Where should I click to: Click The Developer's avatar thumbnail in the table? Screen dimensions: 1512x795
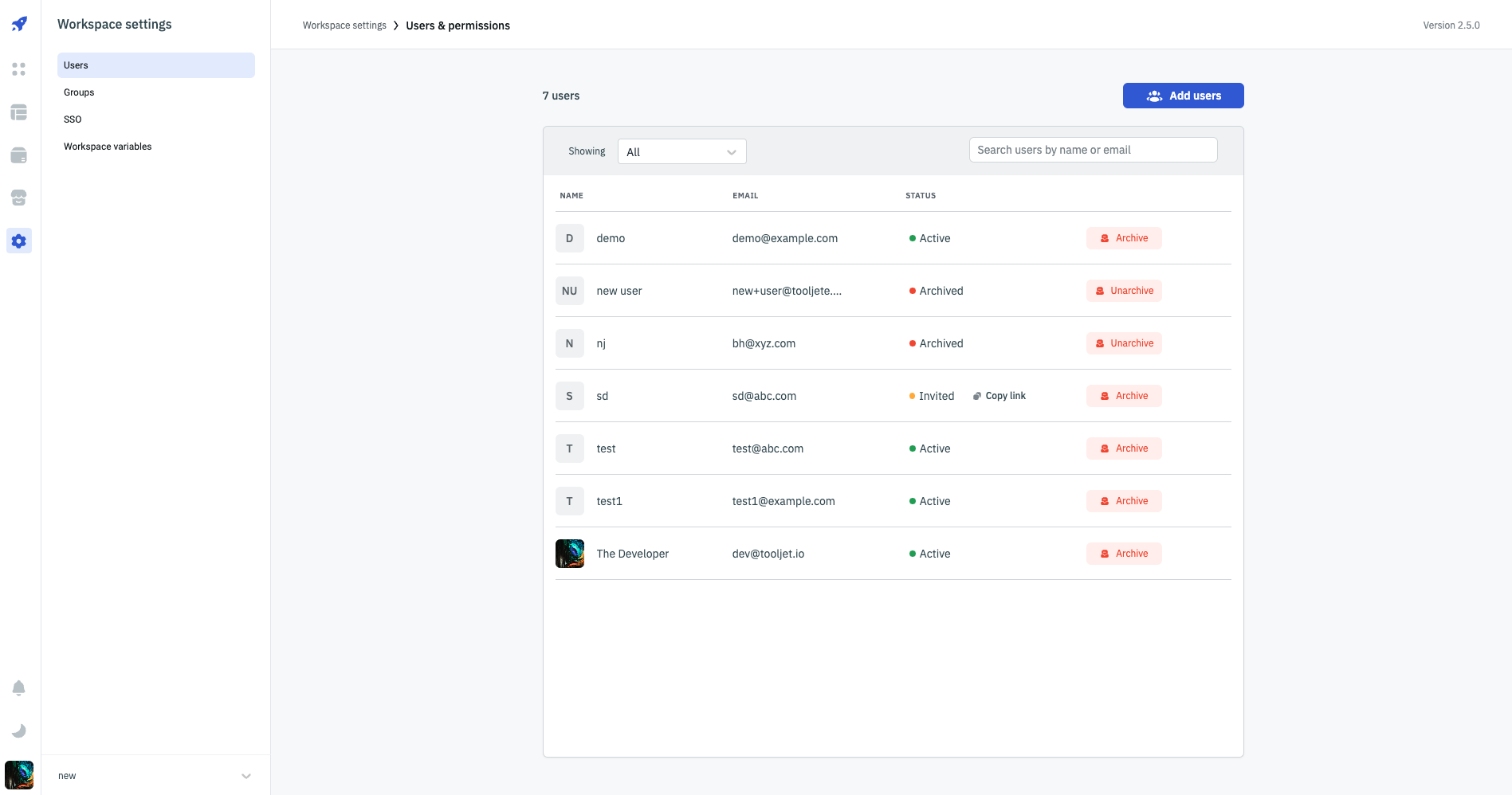(x=569, y=554)
